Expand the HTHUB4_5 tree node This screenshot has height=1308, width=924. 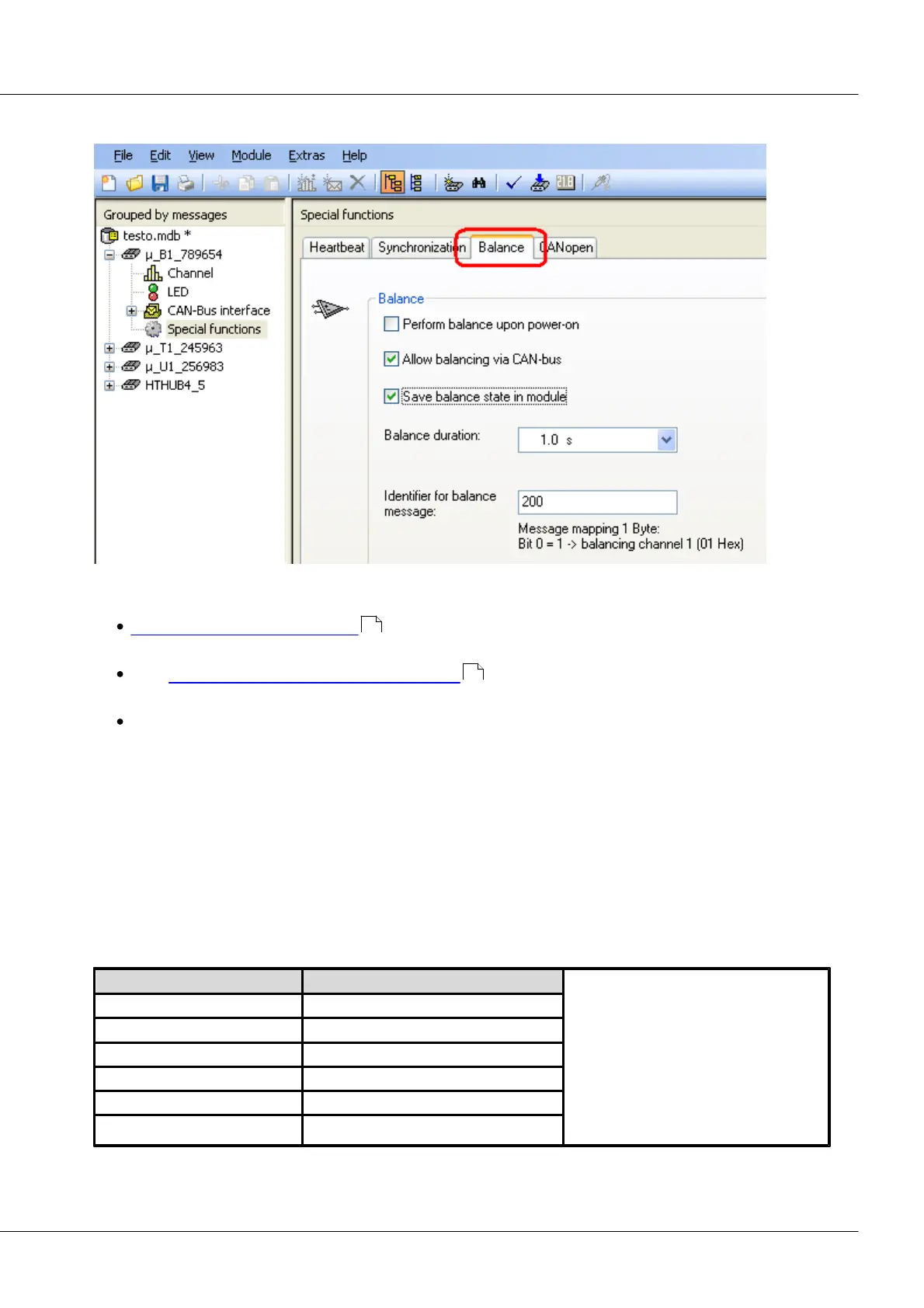click(x=109, y=385)
